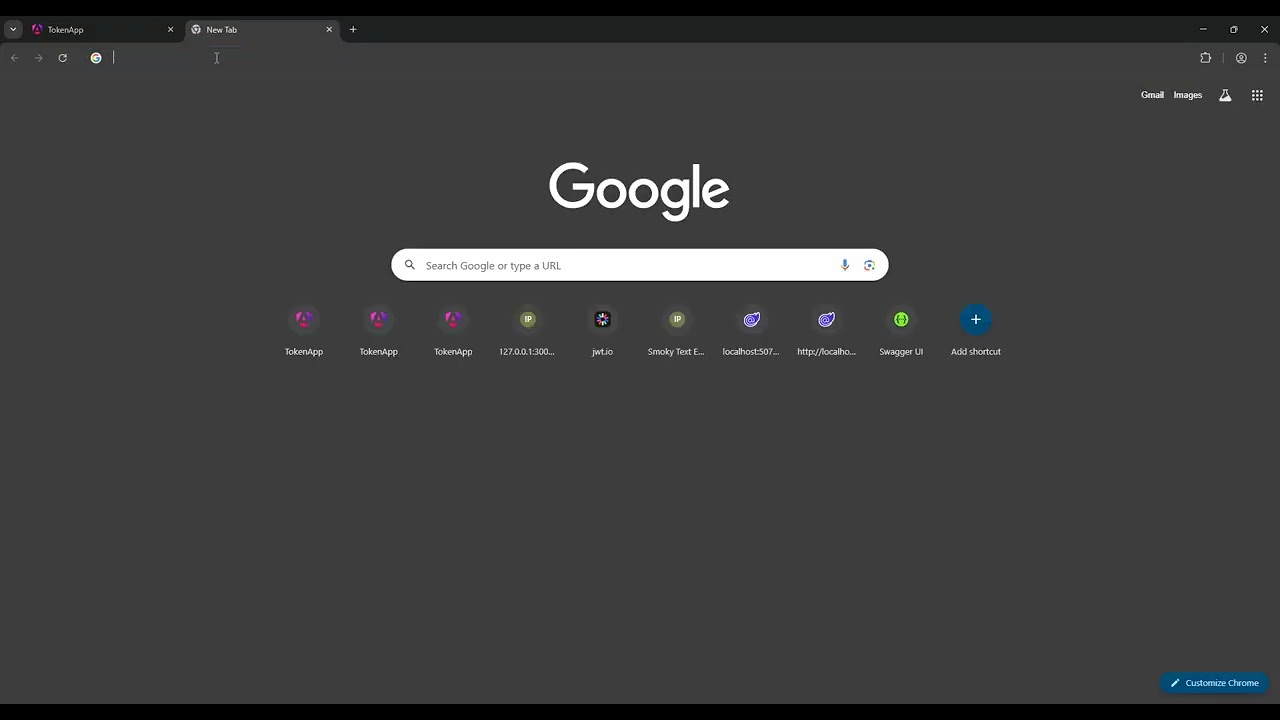Open the Chrome profile icon
The height and width of the screenshot is (720, 1280).
1241,58
